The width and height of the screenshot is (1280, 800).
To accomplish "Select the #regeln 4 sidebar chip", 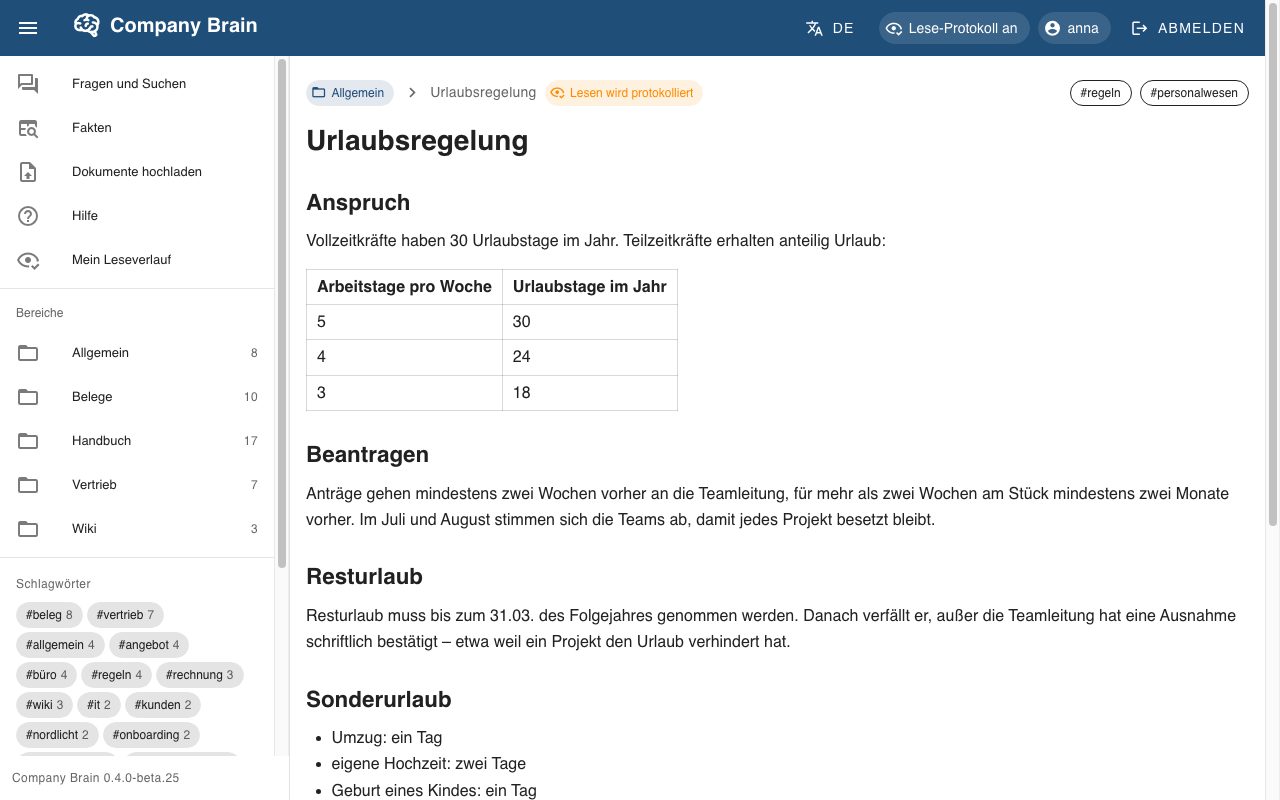I will tap(117, 675).
